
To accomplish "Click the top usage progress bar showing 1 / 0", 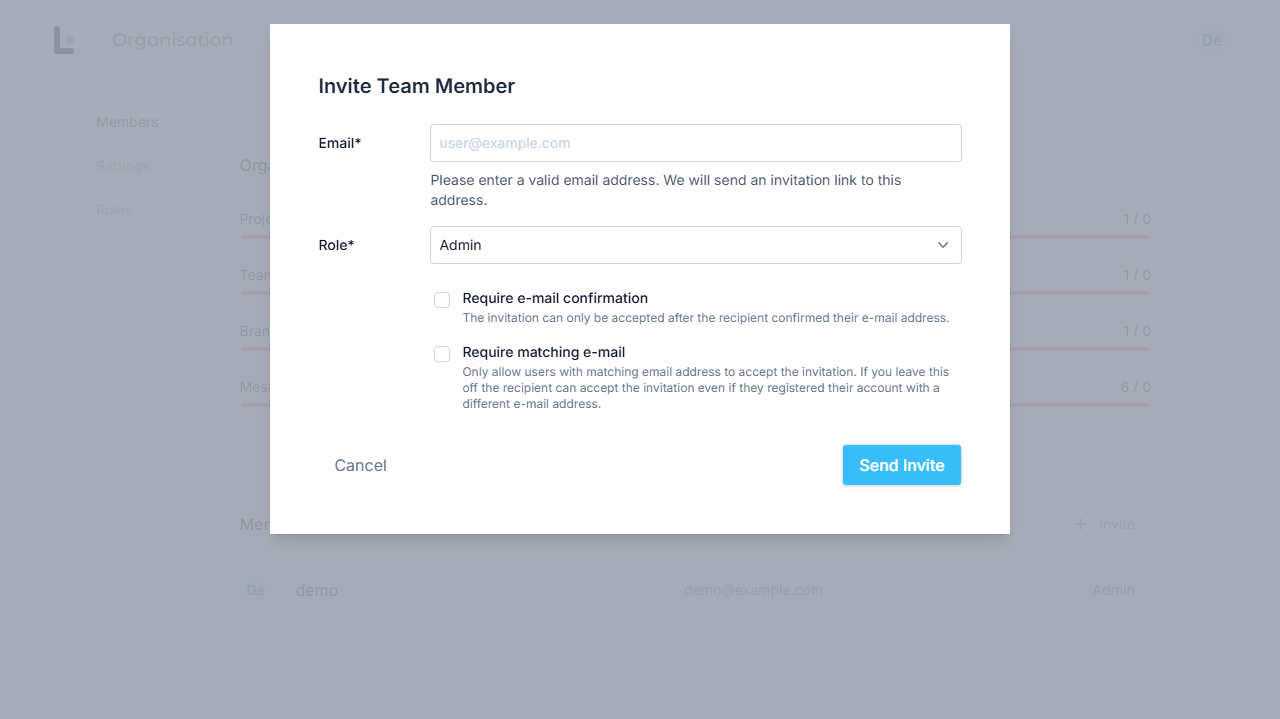I will (1078, 237).
